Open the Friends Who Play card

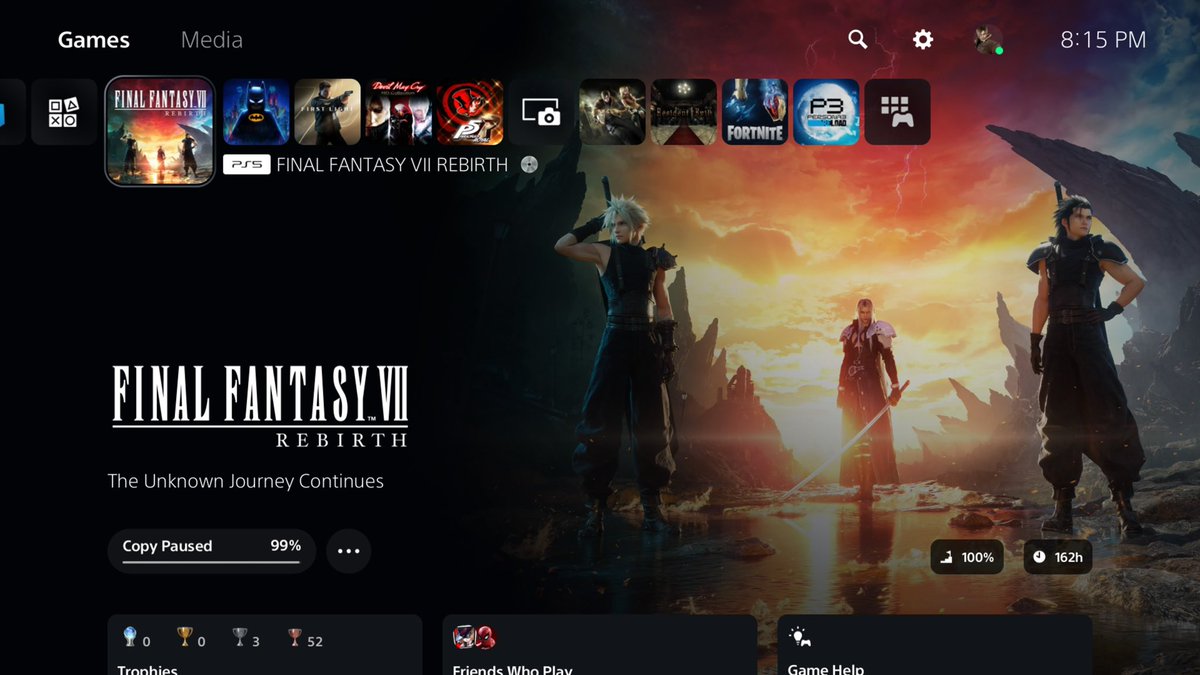click(x=600, y=645)
